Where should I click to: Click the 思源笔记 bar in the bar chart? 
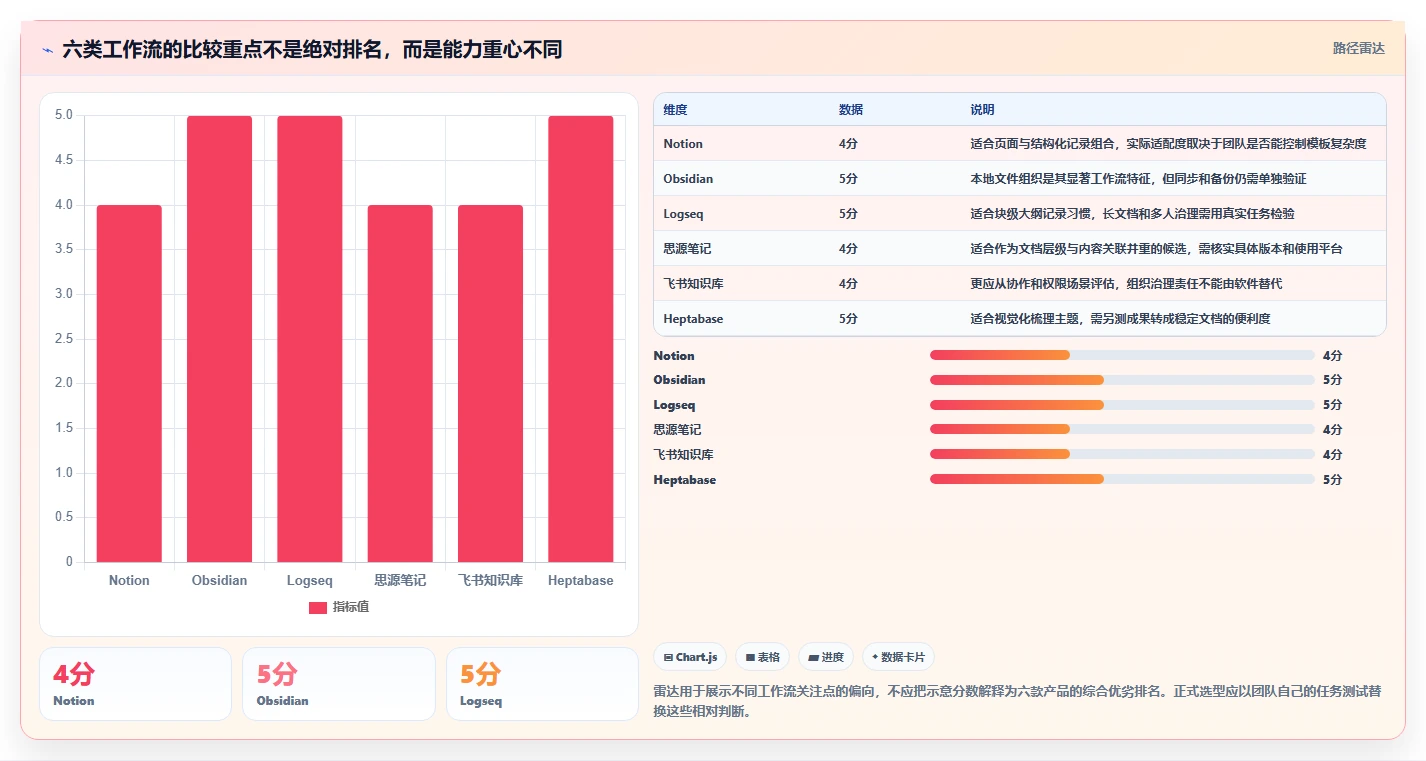pos(400,384)
